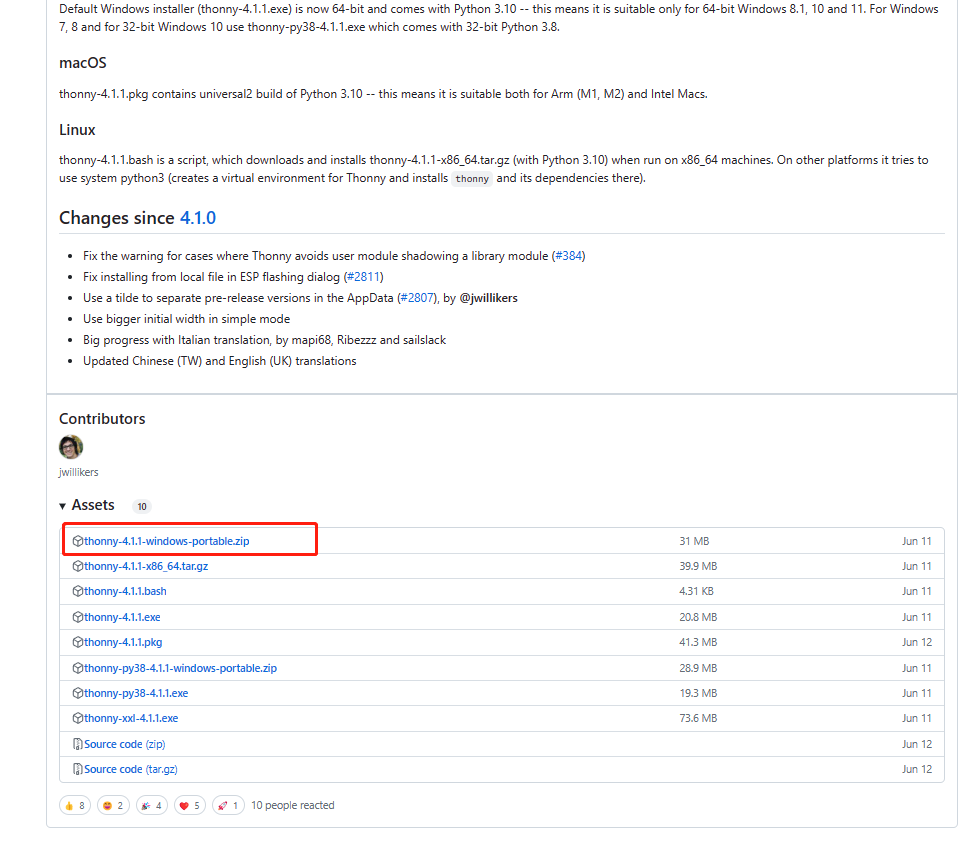Open issue #2811 link
This screenshot has height=857, width=968.
point(364,277)
